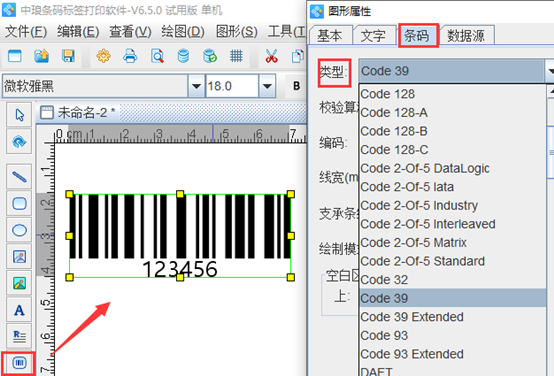Choose Code 2-Of-5 Interleaved option
Viewport: 554px width, 376px height.
[452, 224]
